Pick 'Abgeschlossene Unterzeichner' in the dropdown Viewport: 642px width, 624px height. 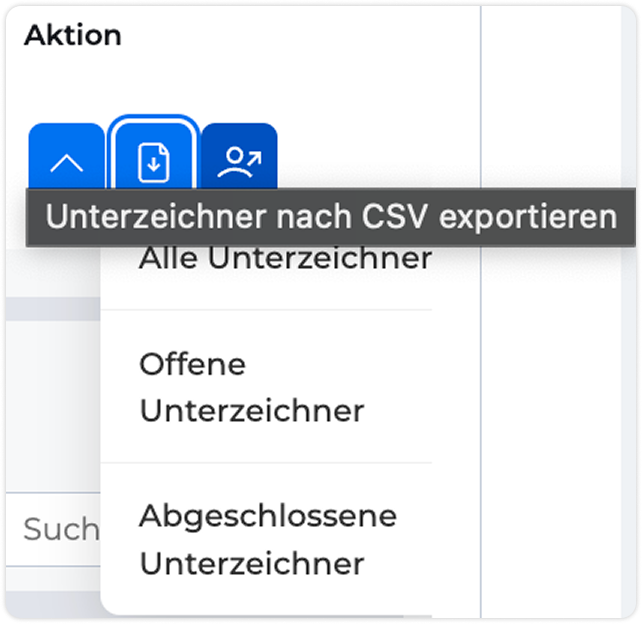point(267,540)
